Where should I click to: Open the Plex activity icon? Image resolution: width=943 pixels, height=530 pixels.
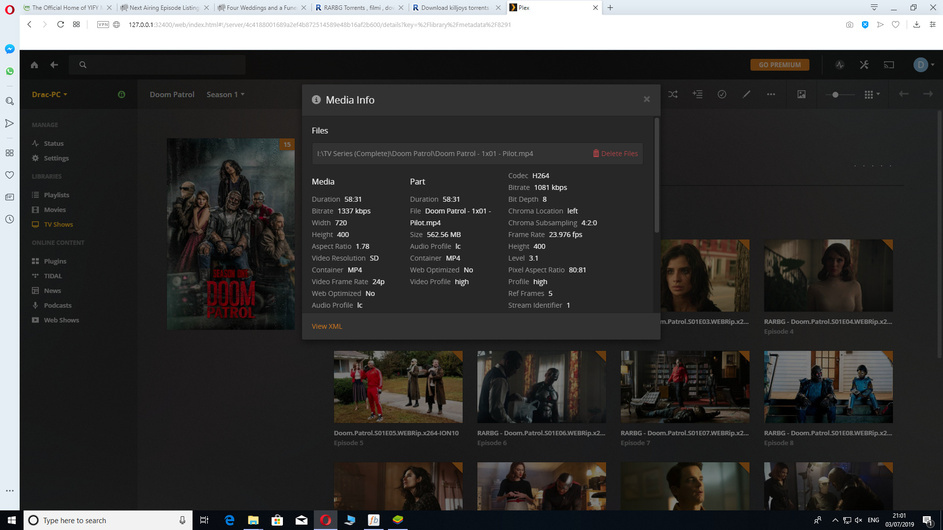pyautogui.click(x=840, y=65)
